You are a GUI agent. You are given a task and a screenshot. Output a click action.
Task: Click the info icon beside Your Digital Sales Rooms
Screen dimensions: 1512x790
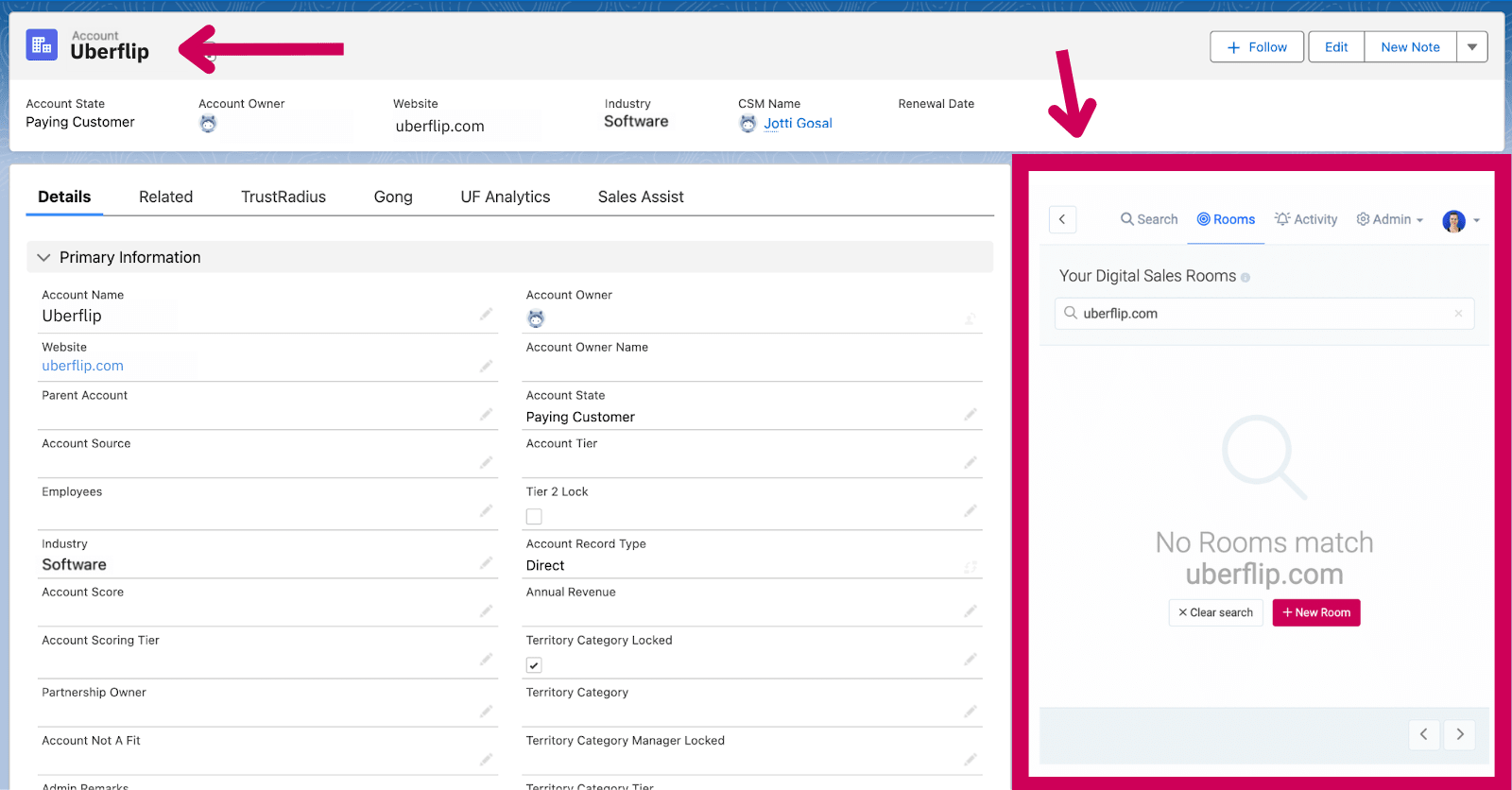coord(1246,278)
